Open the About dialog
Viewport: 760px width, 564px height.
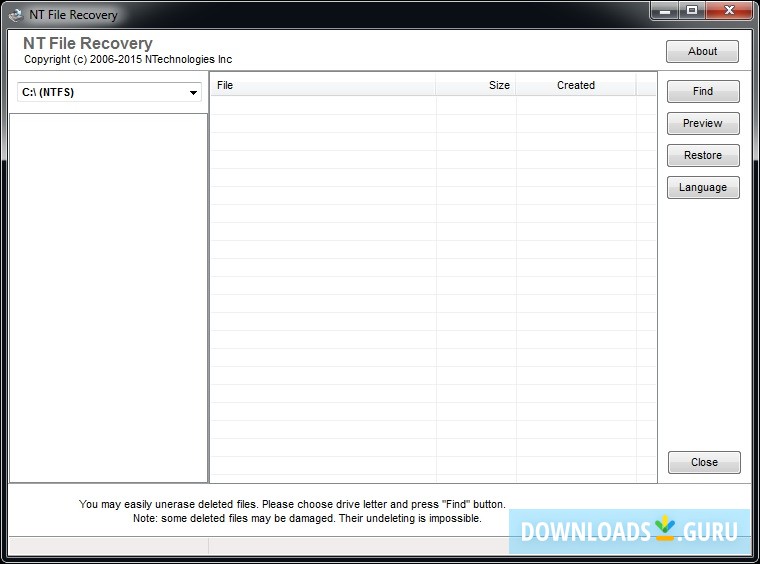702,51
